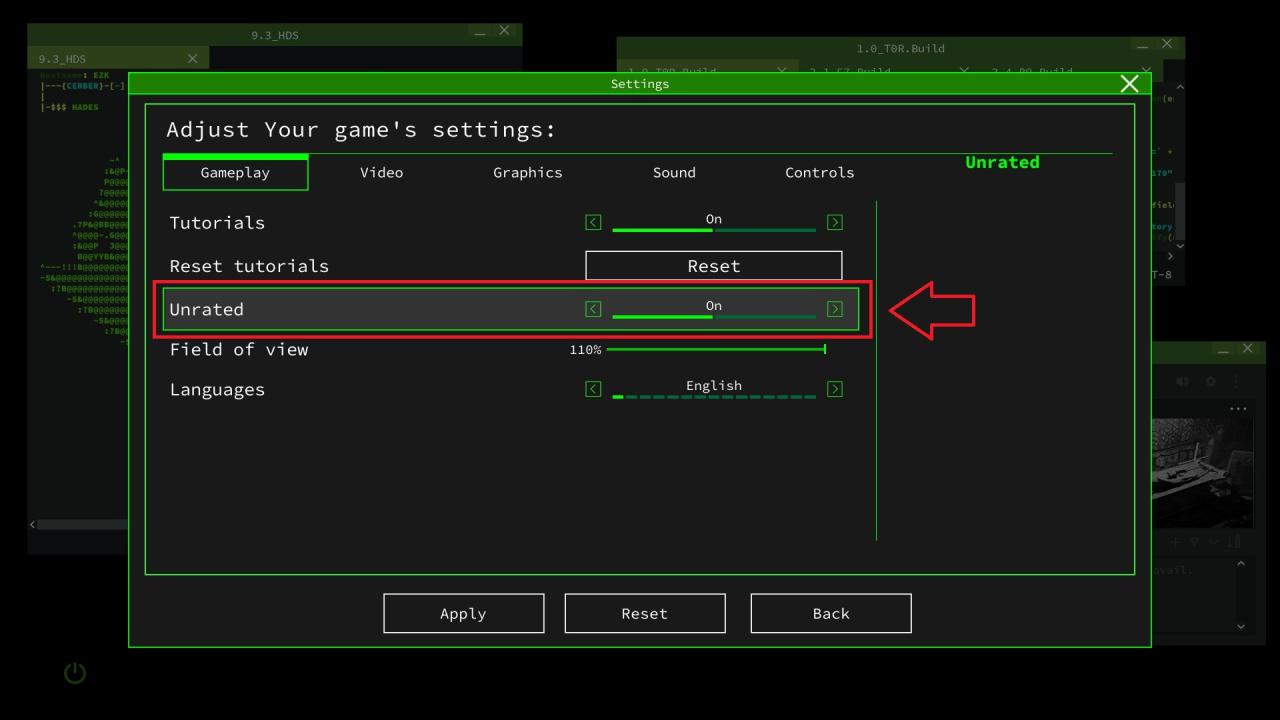Click the Field of view slider
Image resolution: width=1280 pixels, height=720 pixels.
(x=715, y=349)
